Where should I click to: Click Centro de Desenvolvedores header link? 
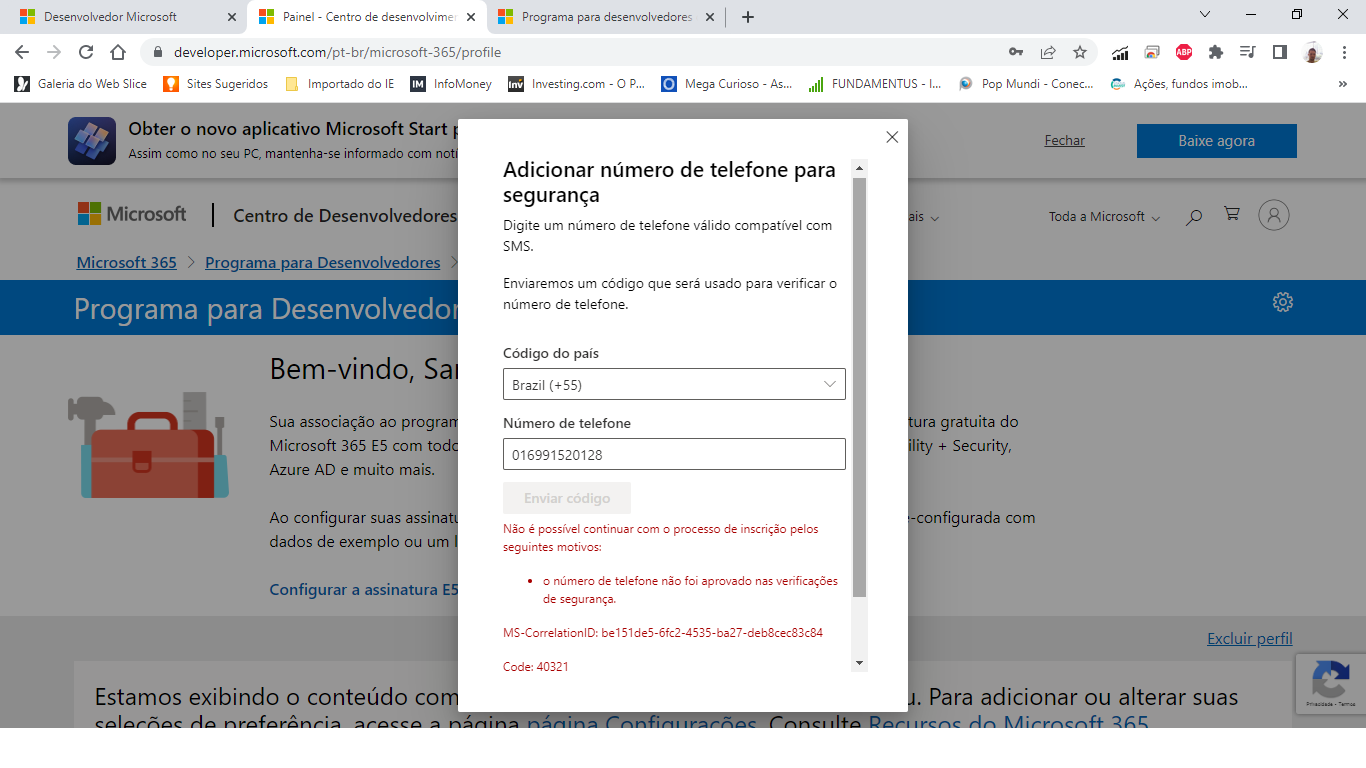(x=345, y=216)
